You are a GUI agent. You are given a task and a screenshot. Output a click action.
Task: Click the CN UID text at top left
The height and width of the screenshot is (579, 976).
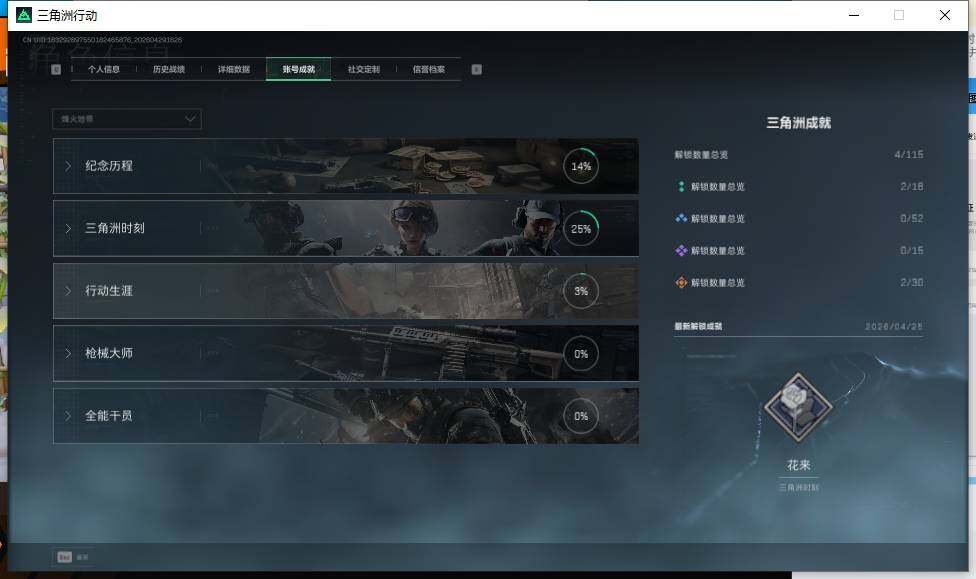pyautogui.click(x=102, y=40)
